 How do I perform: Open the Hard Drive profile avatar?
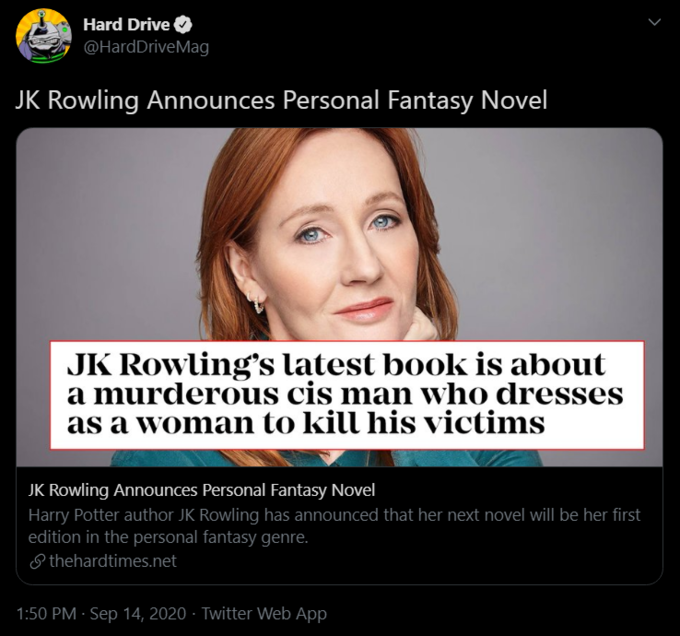click(x=43, y=36)
